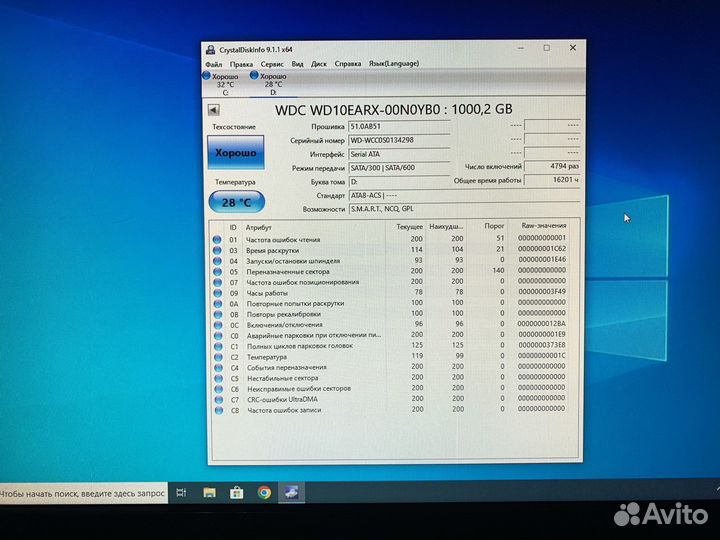Click status icon for 0B Повторы рекалибровки
This screenshot has height=540, width=720.
[218, 315]
